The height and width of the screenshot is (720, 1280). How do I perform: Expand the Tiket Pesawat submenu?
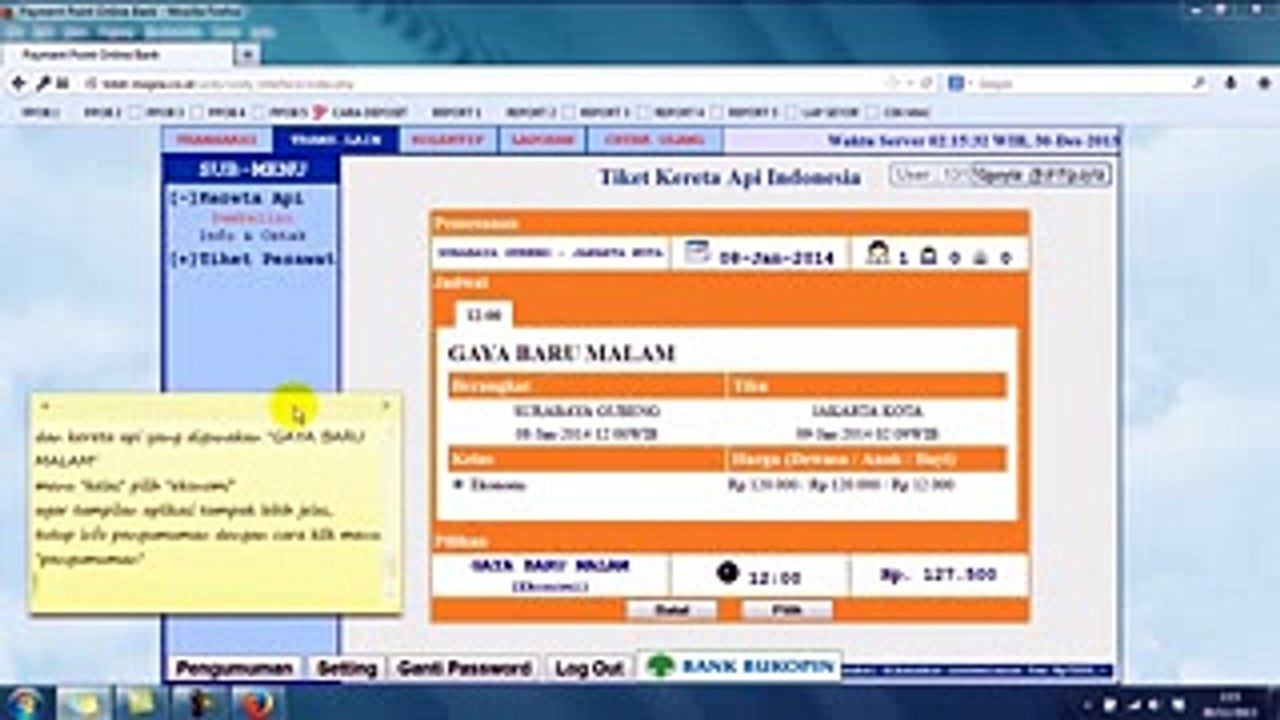(182, 260)
